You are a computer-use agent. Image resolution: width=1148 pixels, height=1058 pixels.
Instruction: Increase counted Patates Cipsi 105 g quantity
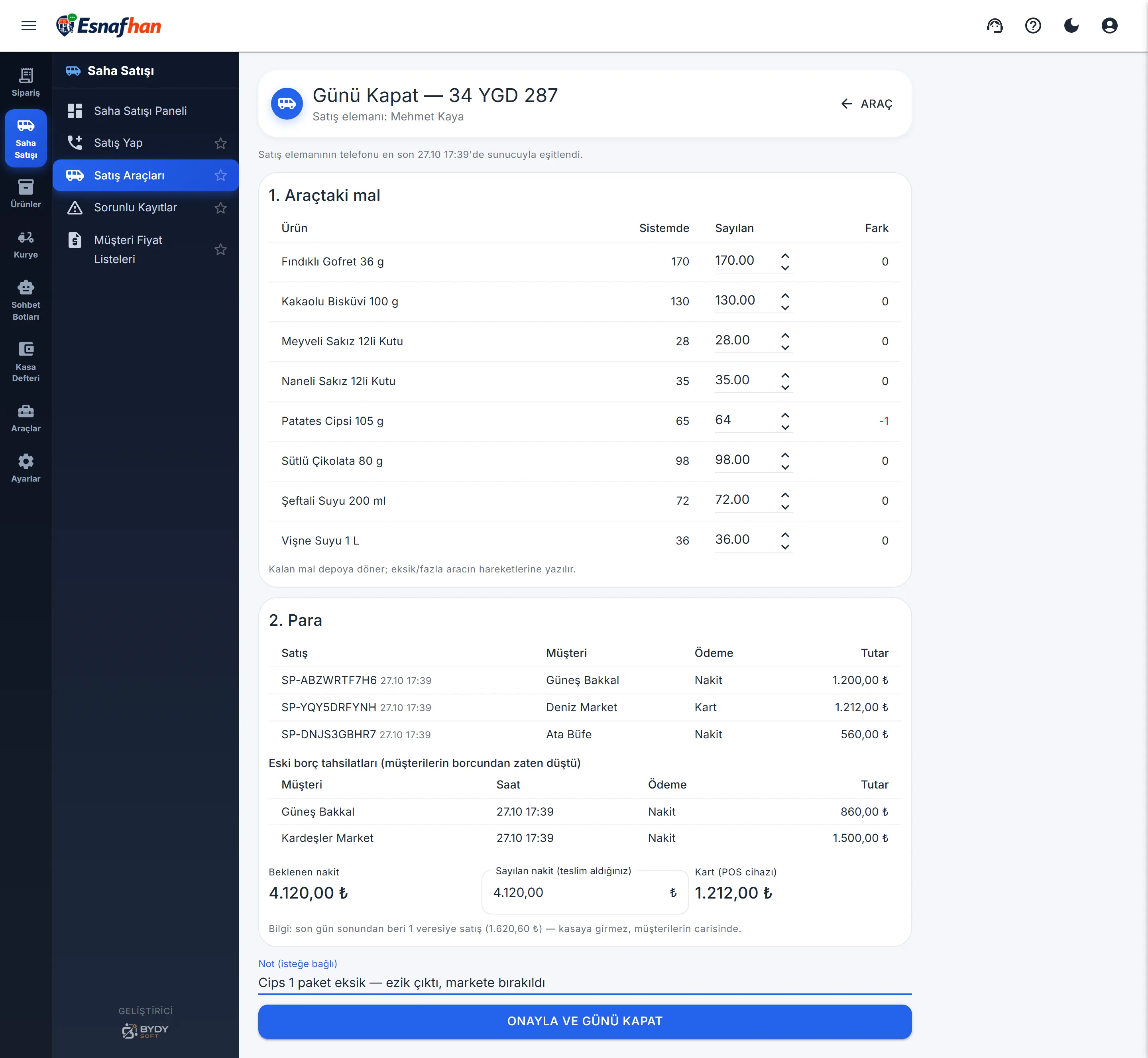coord(785,415)
